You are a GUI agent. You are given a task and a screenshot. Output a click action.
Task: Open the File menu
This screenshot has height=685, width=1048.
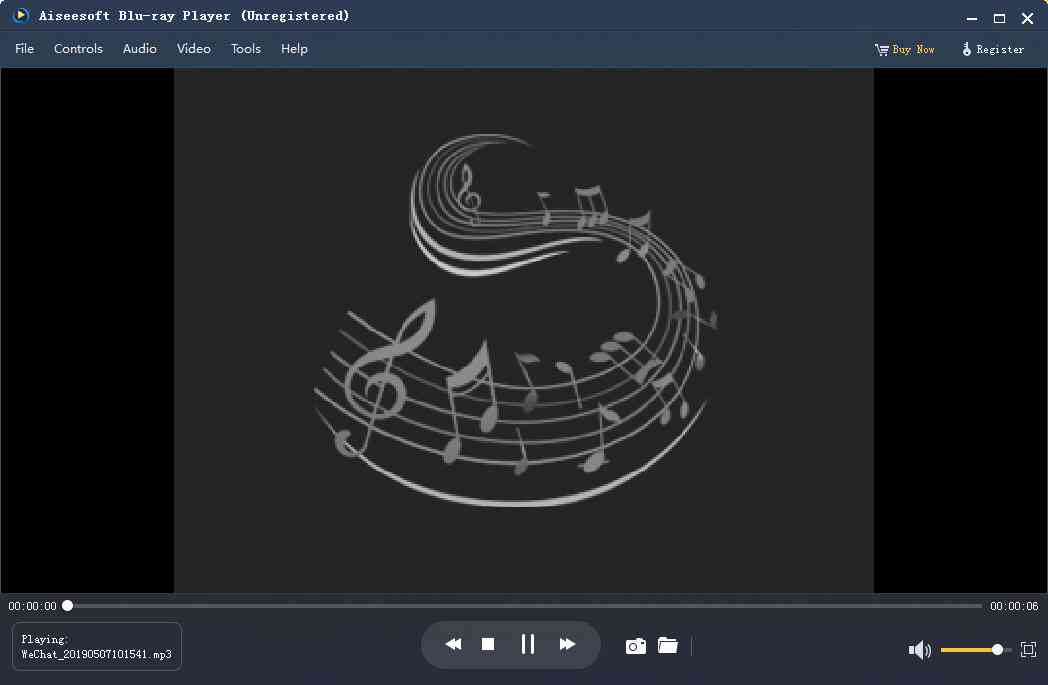coord(25,49)
